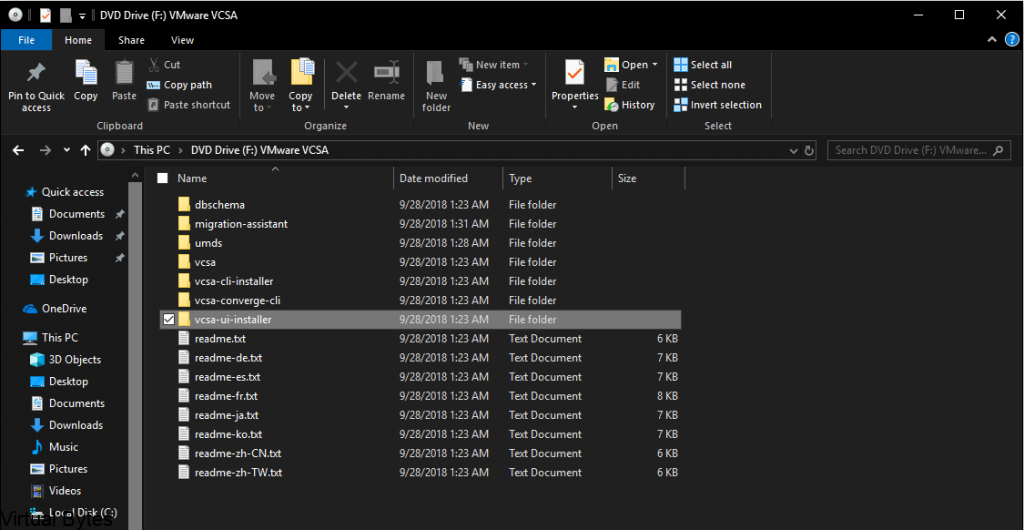This screenshot has width=1024, height=530.
Task: Click the Paste ribbon icon
Action: (124, 72)
